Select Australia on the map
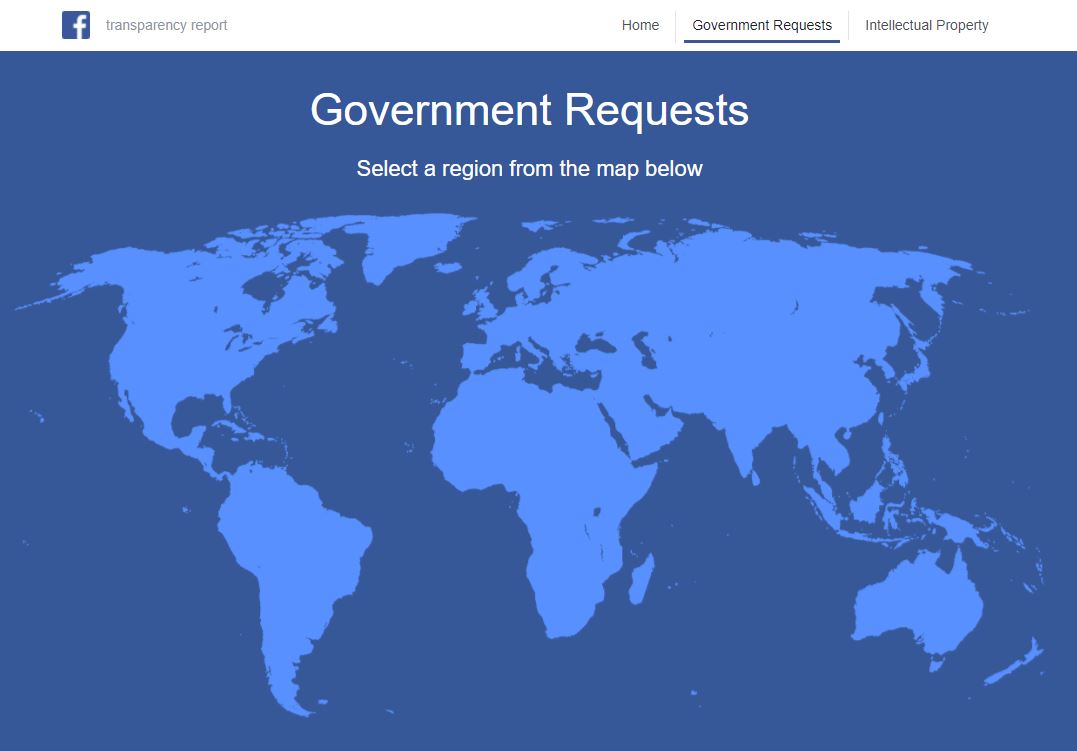The image size is (1077, 751). (915, 600)
